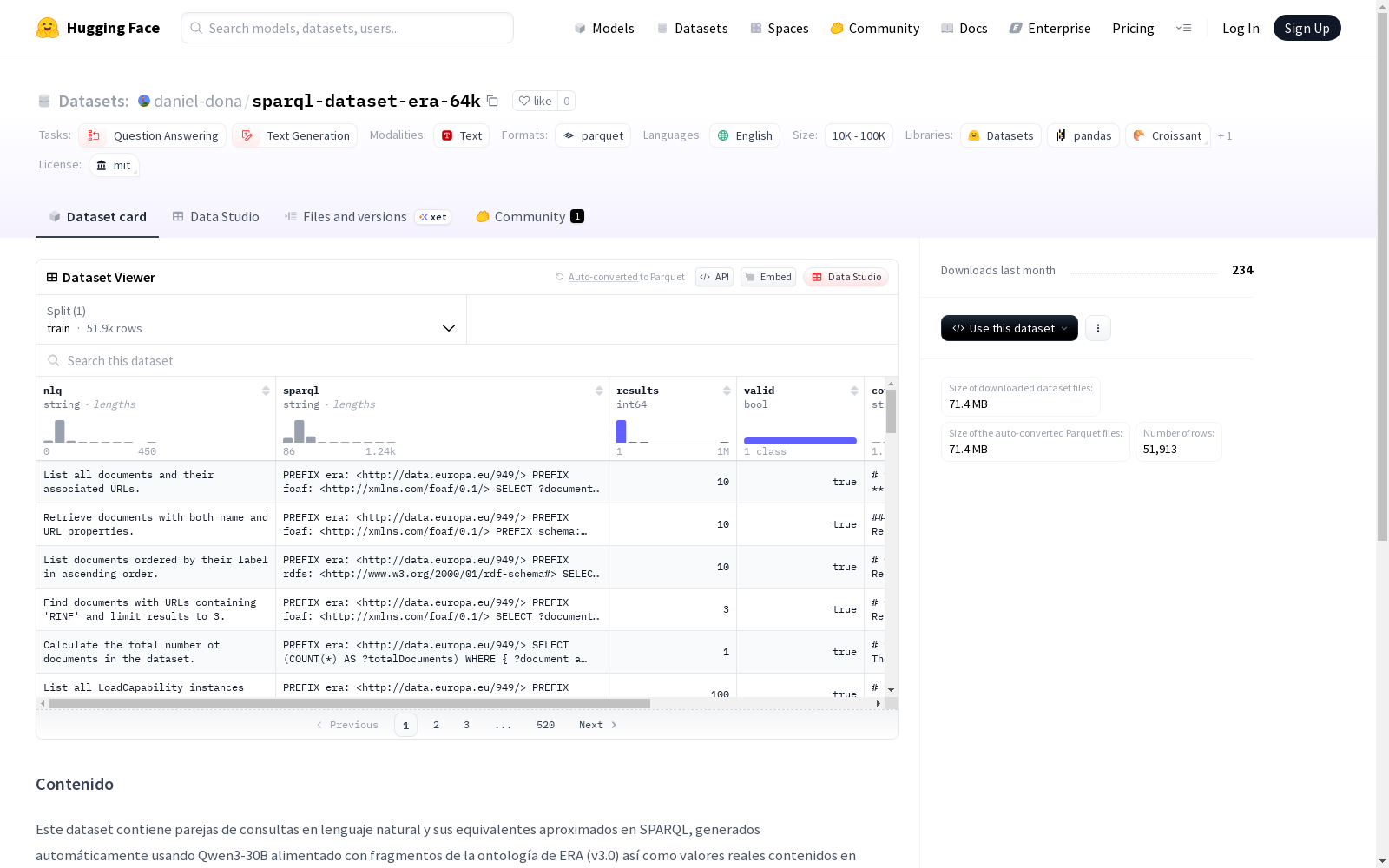This screenshot has height=868, width=1389.
Task: Select the Text modality tag
Action: tap(462, 135)
